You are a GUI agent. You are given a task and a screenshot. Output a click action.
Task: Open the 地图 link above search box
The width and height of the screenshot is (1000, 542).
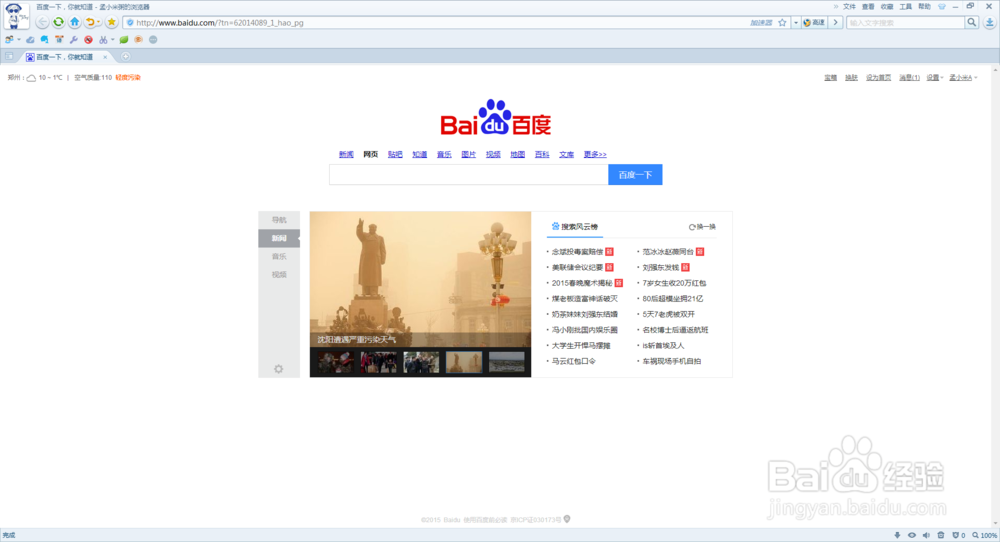pyautogui.click(x=517, y=154)
